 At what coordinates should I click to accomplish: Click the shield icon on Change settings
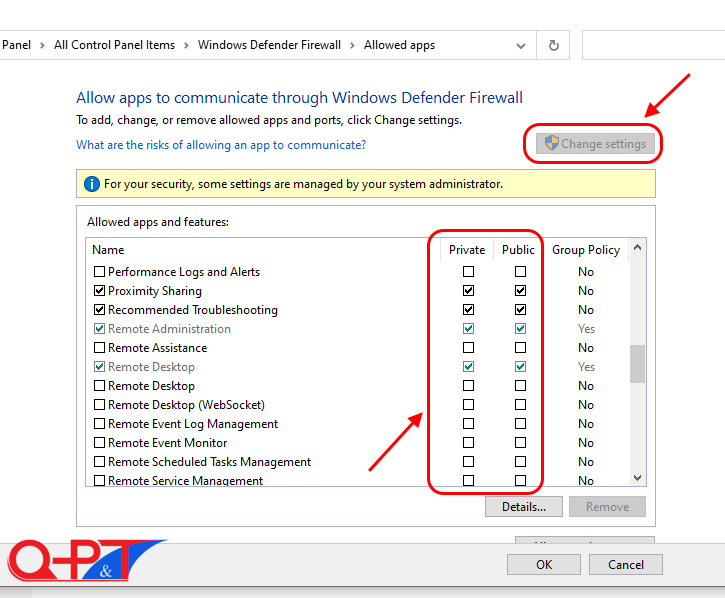point(550,144)
